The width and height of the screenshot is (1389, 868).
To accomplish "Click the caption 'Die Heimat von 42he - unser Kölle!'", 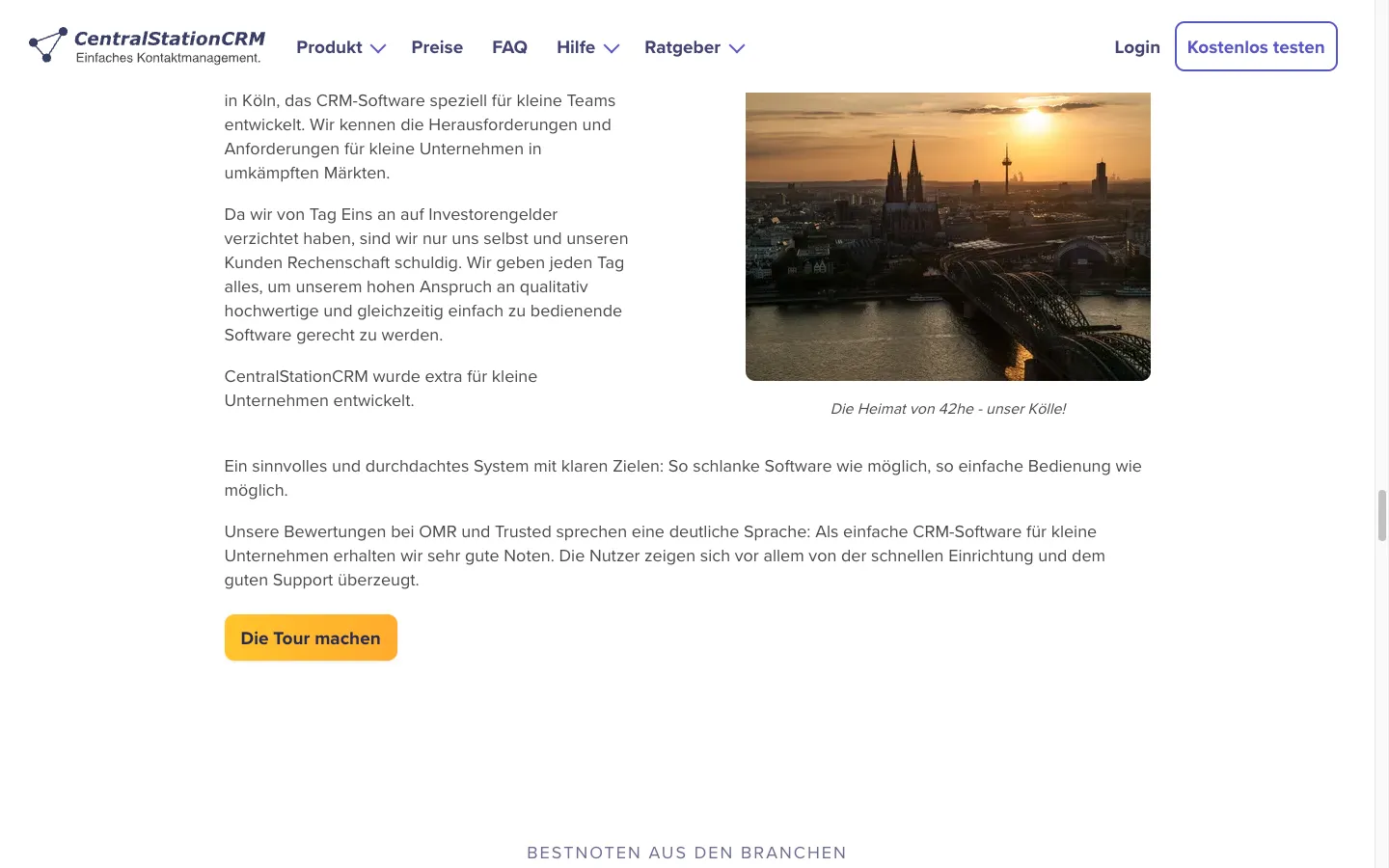I will click(x=948, y=409).
